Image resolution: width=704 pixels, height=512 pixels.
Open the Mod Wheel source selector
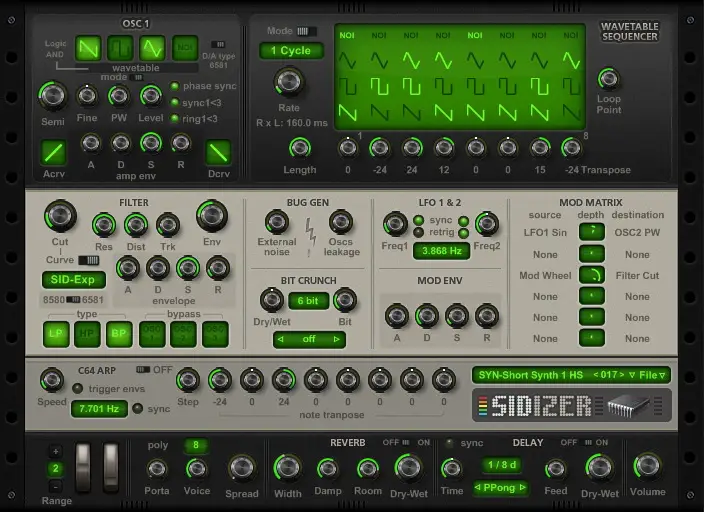[x=545, y=276]
